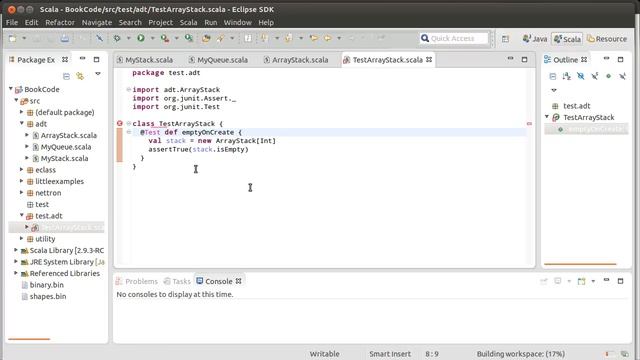Collapse the import section fold in editor
The image size is (640, 360).
129,89
